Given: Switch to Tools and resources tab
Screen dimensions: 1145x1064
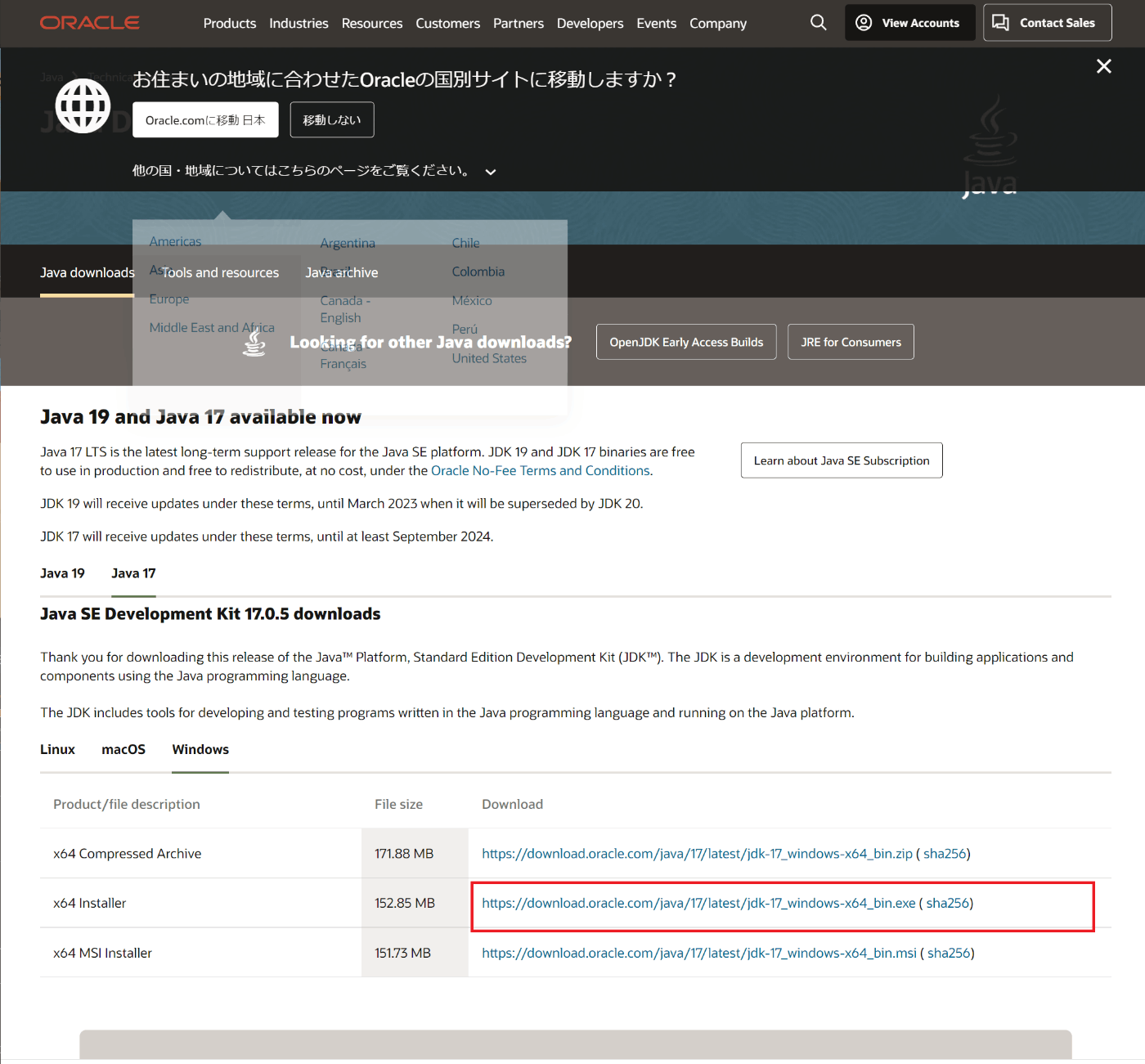Looking at the screenshot, I should [x=220, y=272].
